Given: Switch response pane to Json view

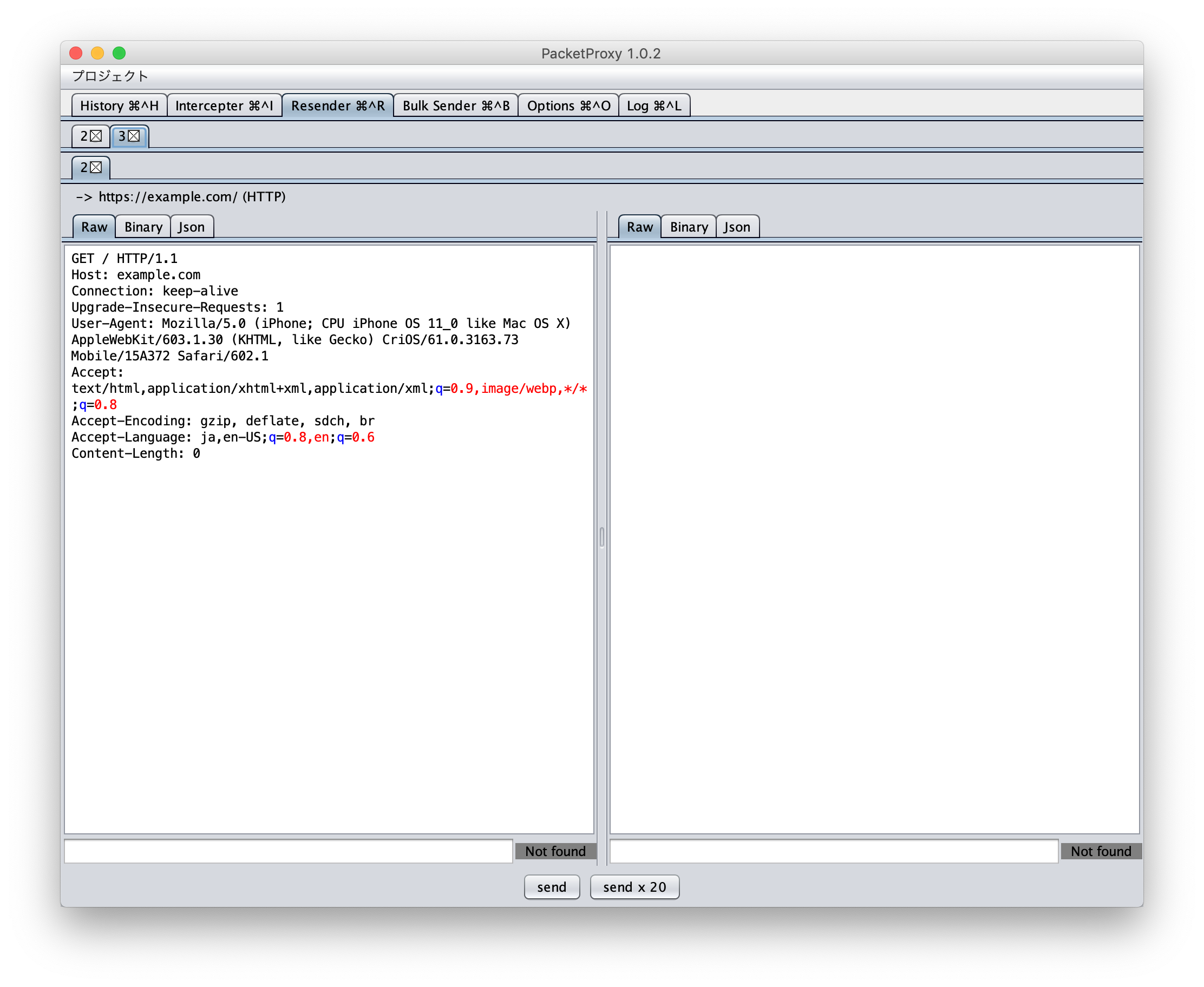Looking at the screenshot, I should pyautogui.click(x=737, y=227).
